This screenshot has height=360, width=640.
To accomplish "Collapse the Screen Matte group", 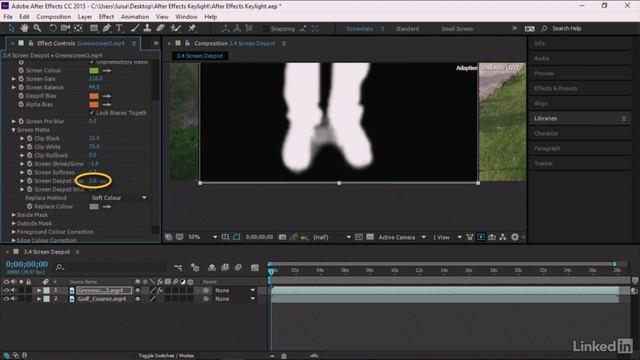I will [x=13, y=130].
